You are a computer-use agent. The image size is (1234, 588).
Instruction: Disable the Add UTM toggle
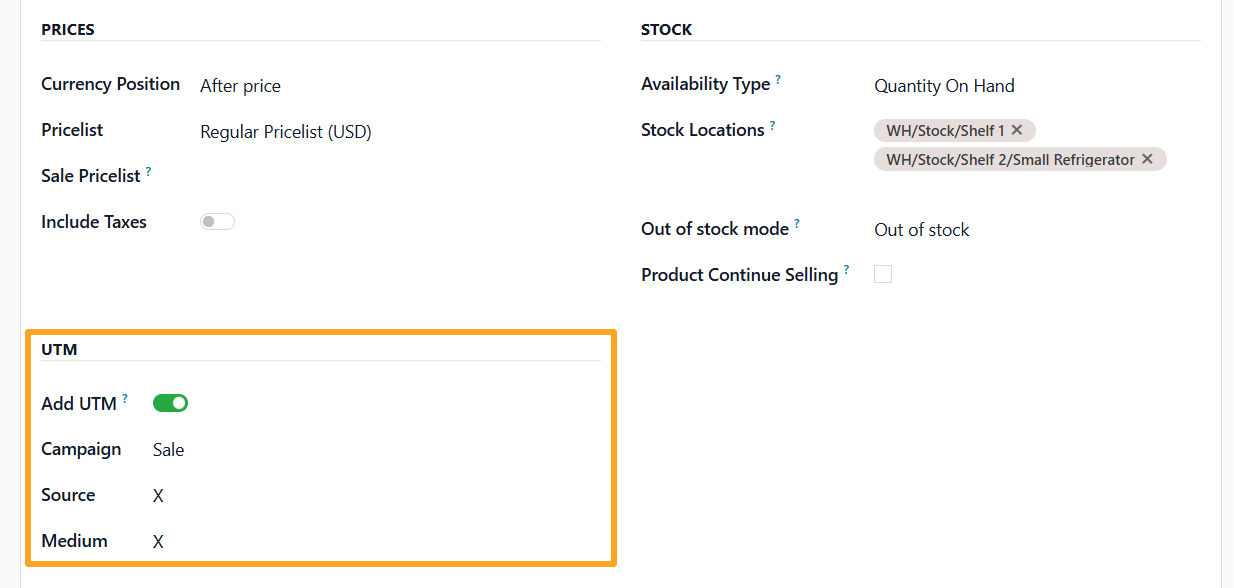click(x=170, y=403)
